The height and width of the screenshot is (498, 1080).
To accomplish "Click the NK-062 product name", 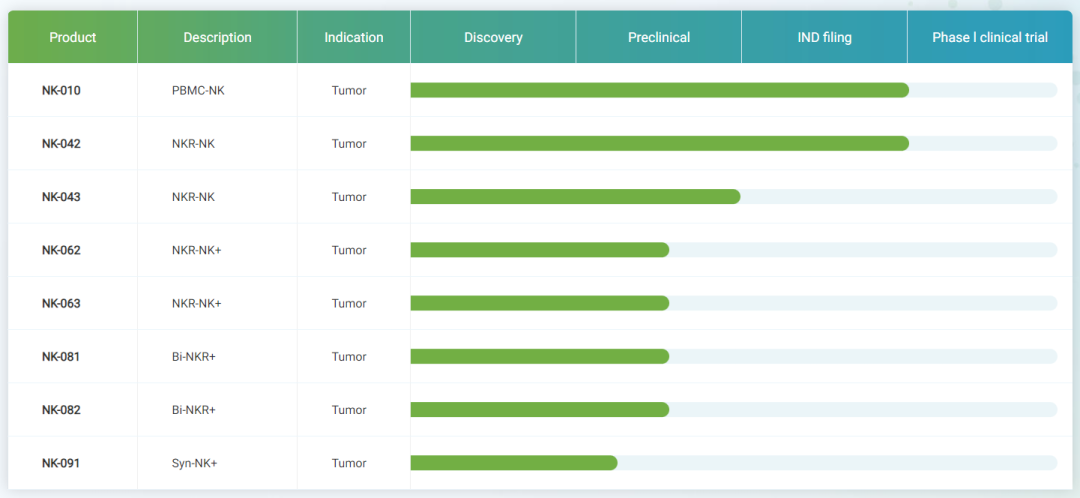I will (61, 250).
